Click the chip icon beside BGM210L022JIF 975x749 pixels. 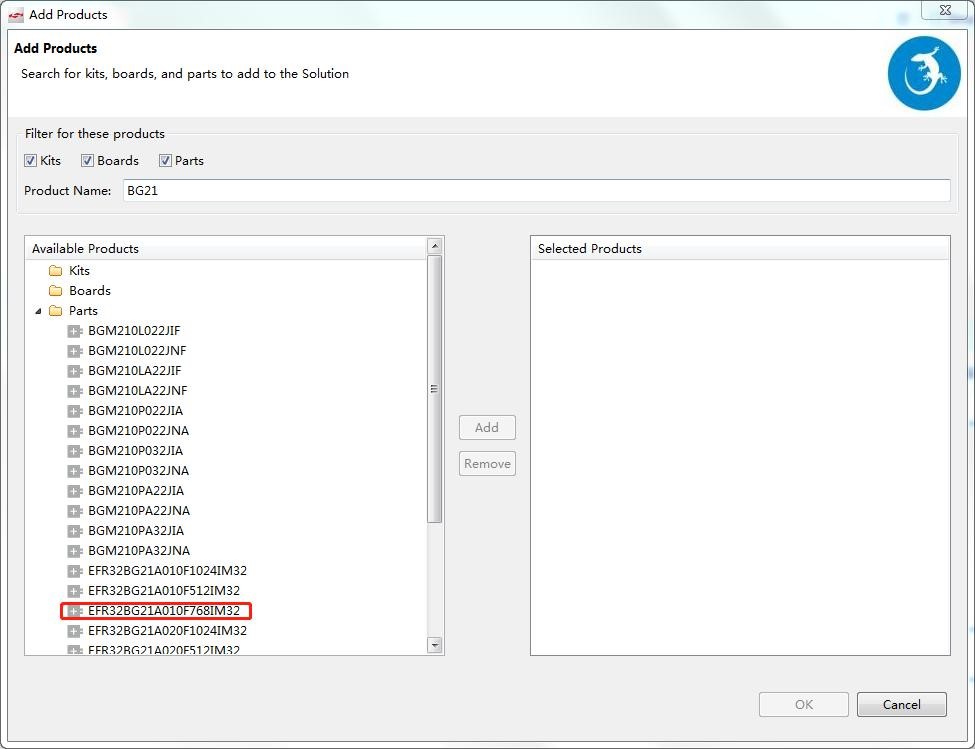tap(75, 331)
